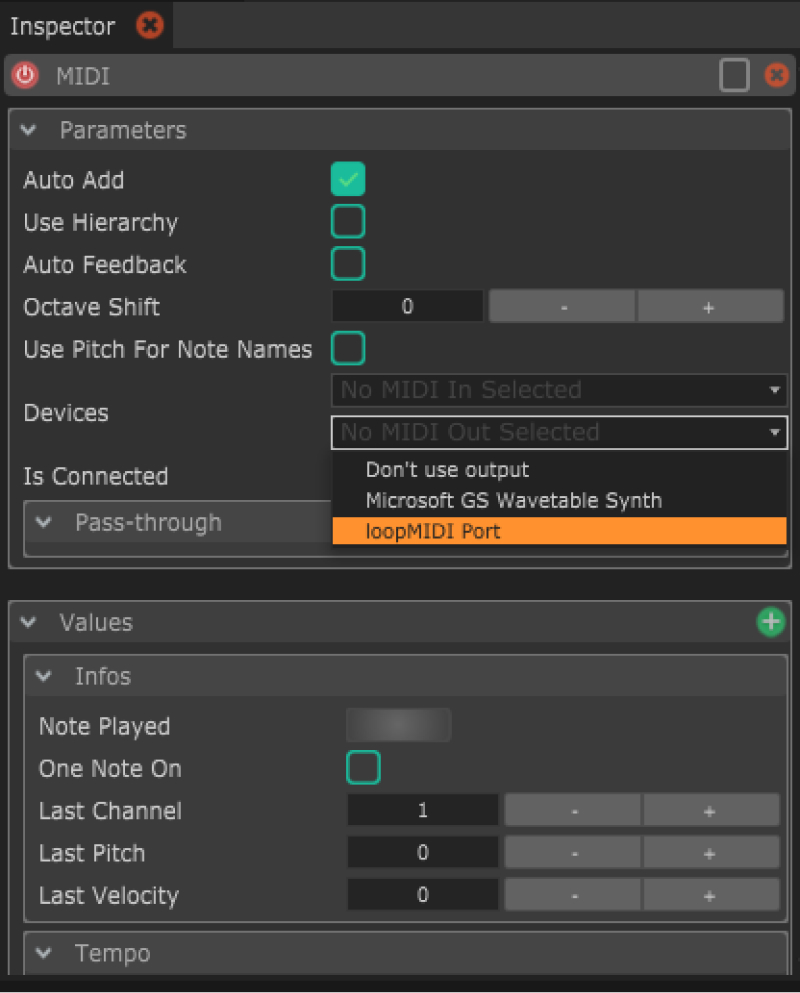Screen dimensions: 800x993
Task: Click the empty square icon in MIDI header
Action: coord(734,76)
